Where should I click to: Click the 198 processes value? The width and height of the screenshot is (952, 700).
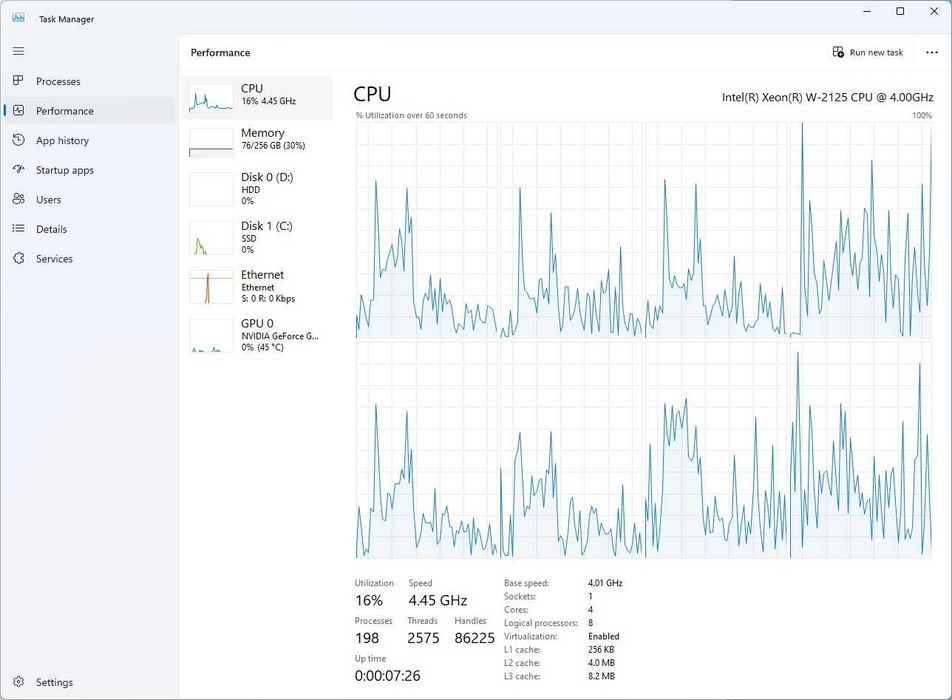[x=367, y=638]
